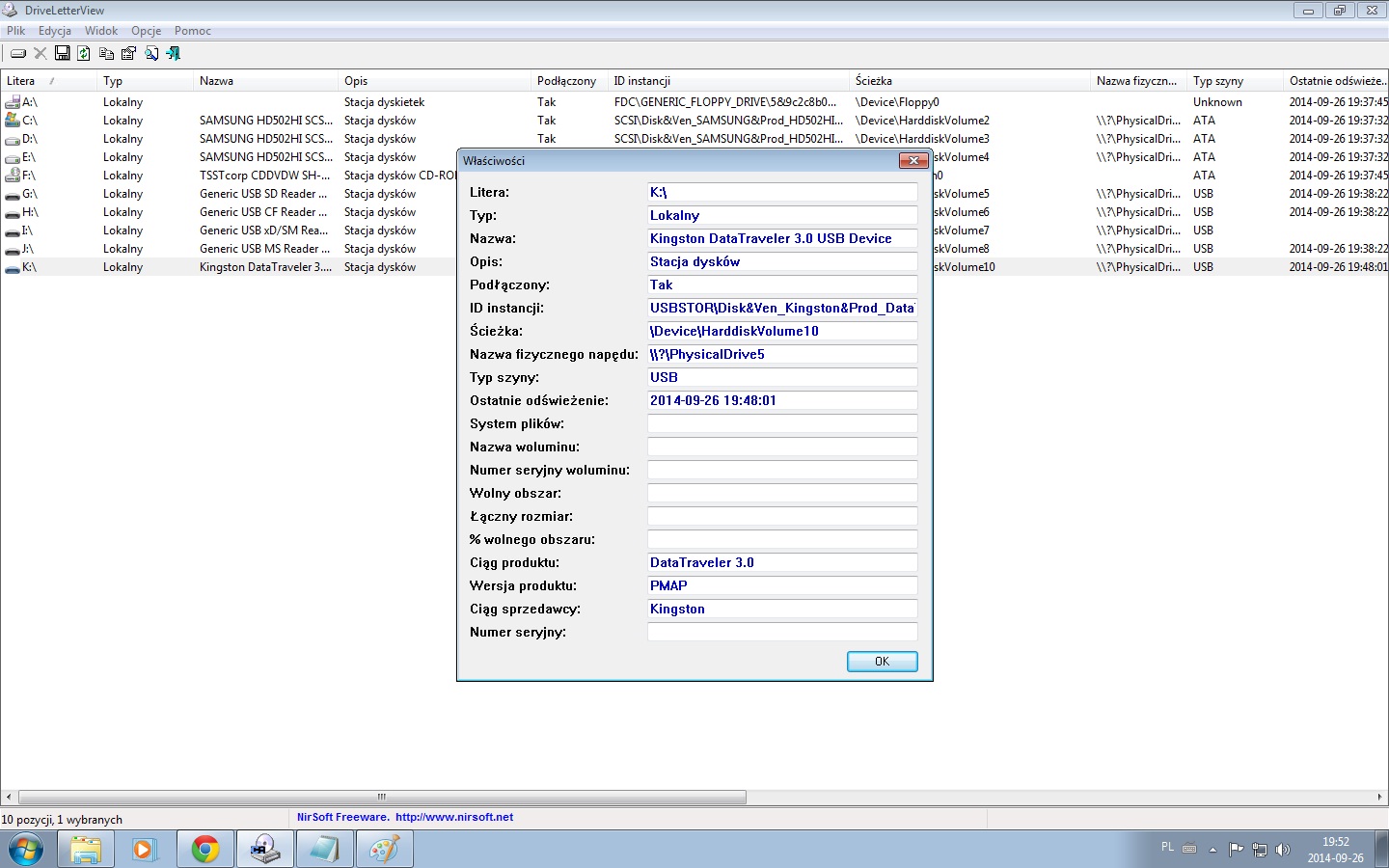Open the Windows Start menu
The width and height of the screenshot is (1389, 868).
26,850
